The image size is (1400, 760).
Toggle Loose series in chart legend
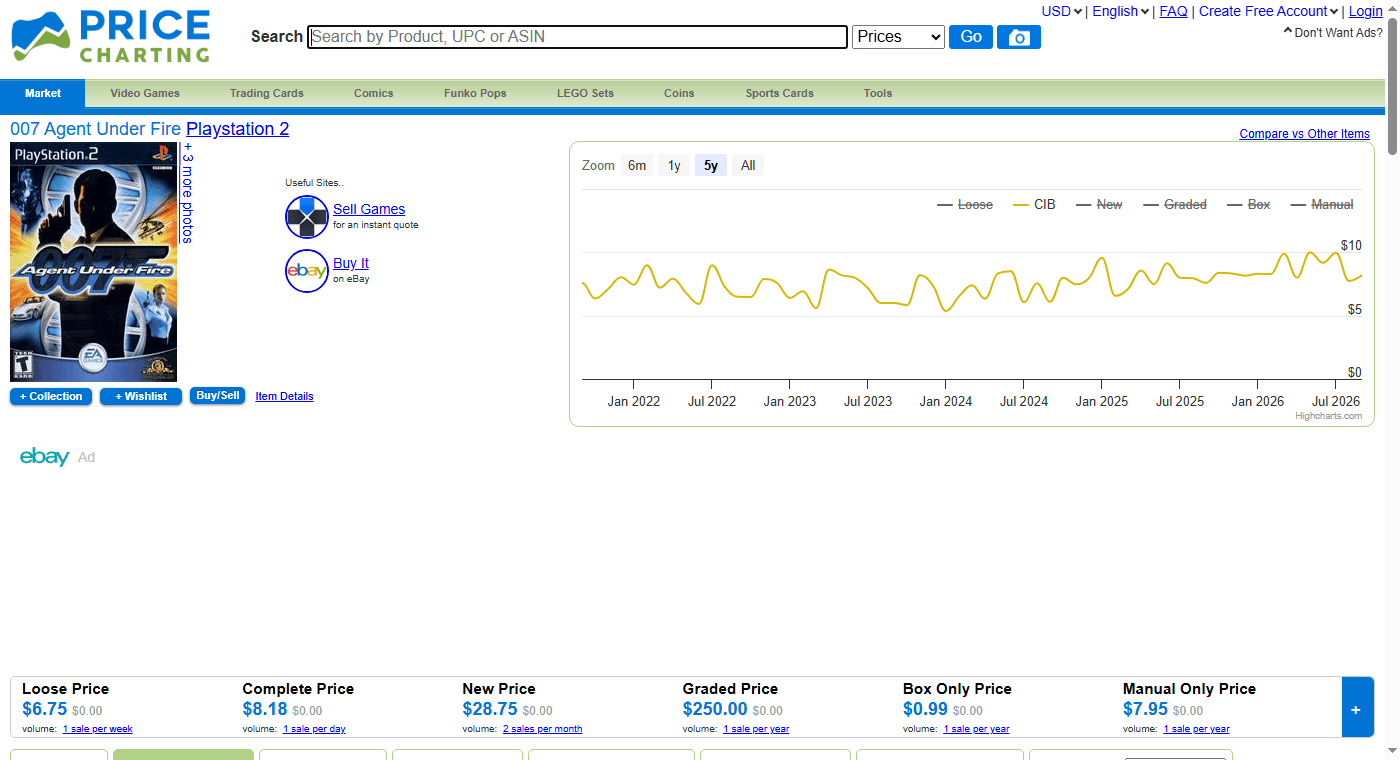click(x=965, y=204)
